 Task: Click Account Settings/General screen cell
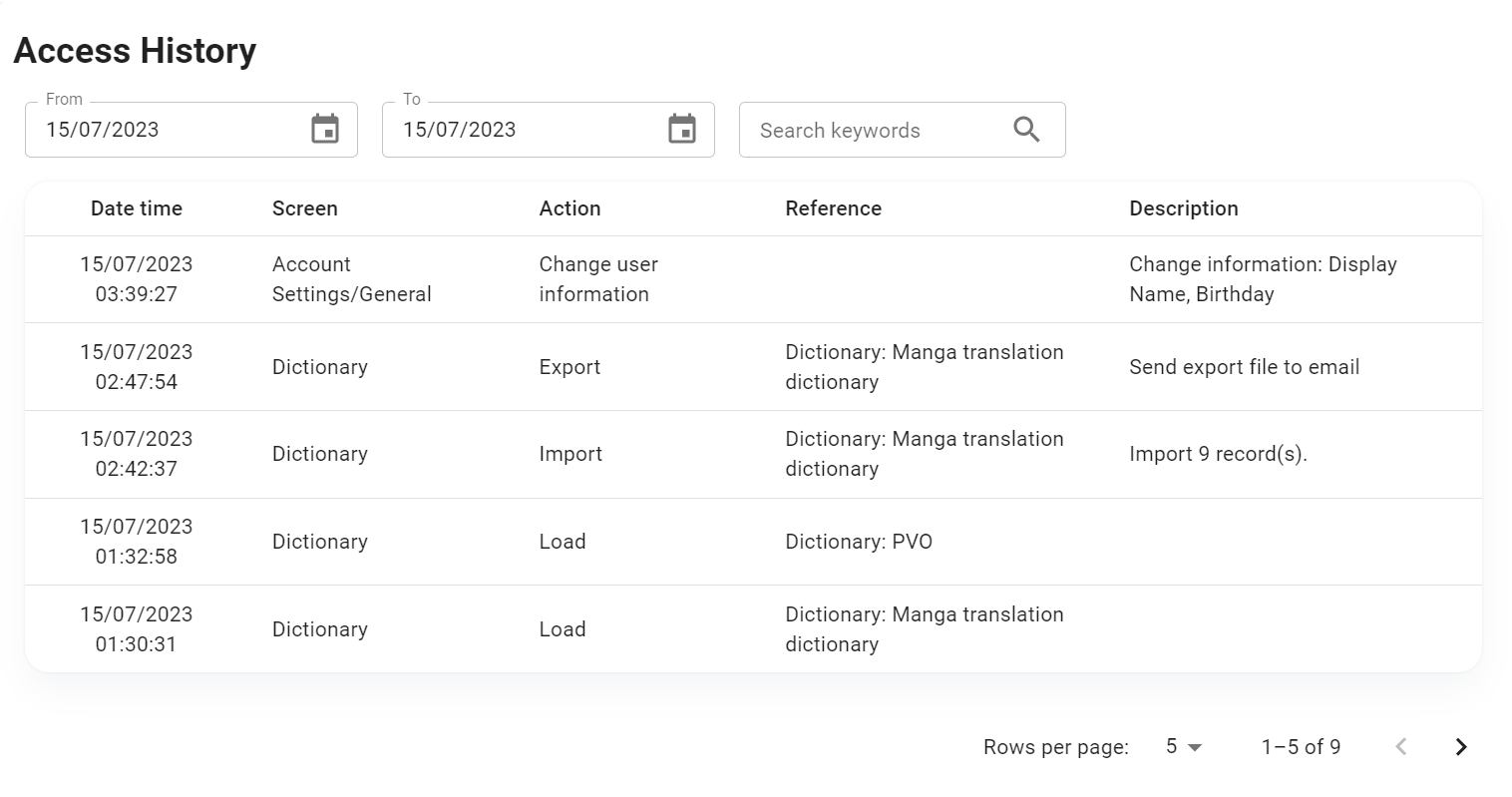click(352, 279)
